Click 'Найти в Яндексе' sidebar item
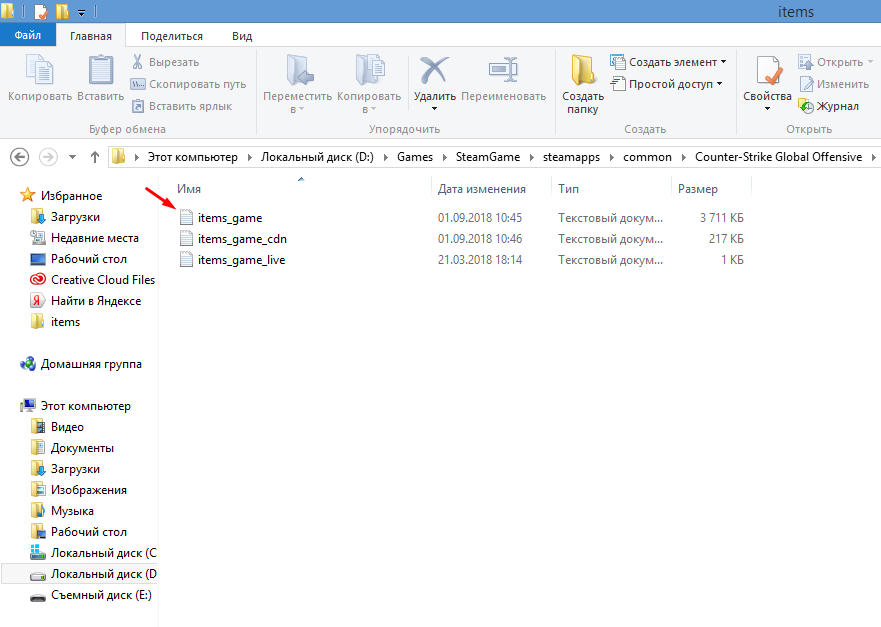The image size is (881, 627). coord(85,301)
